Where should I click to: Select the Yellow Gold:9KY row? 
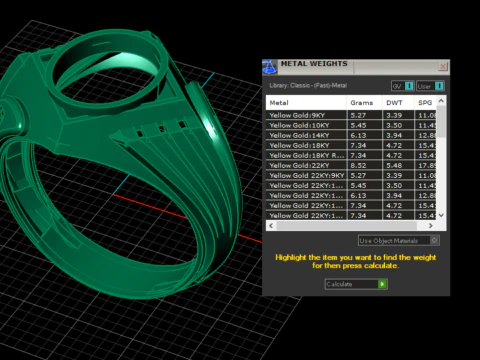tap(351, 115)
